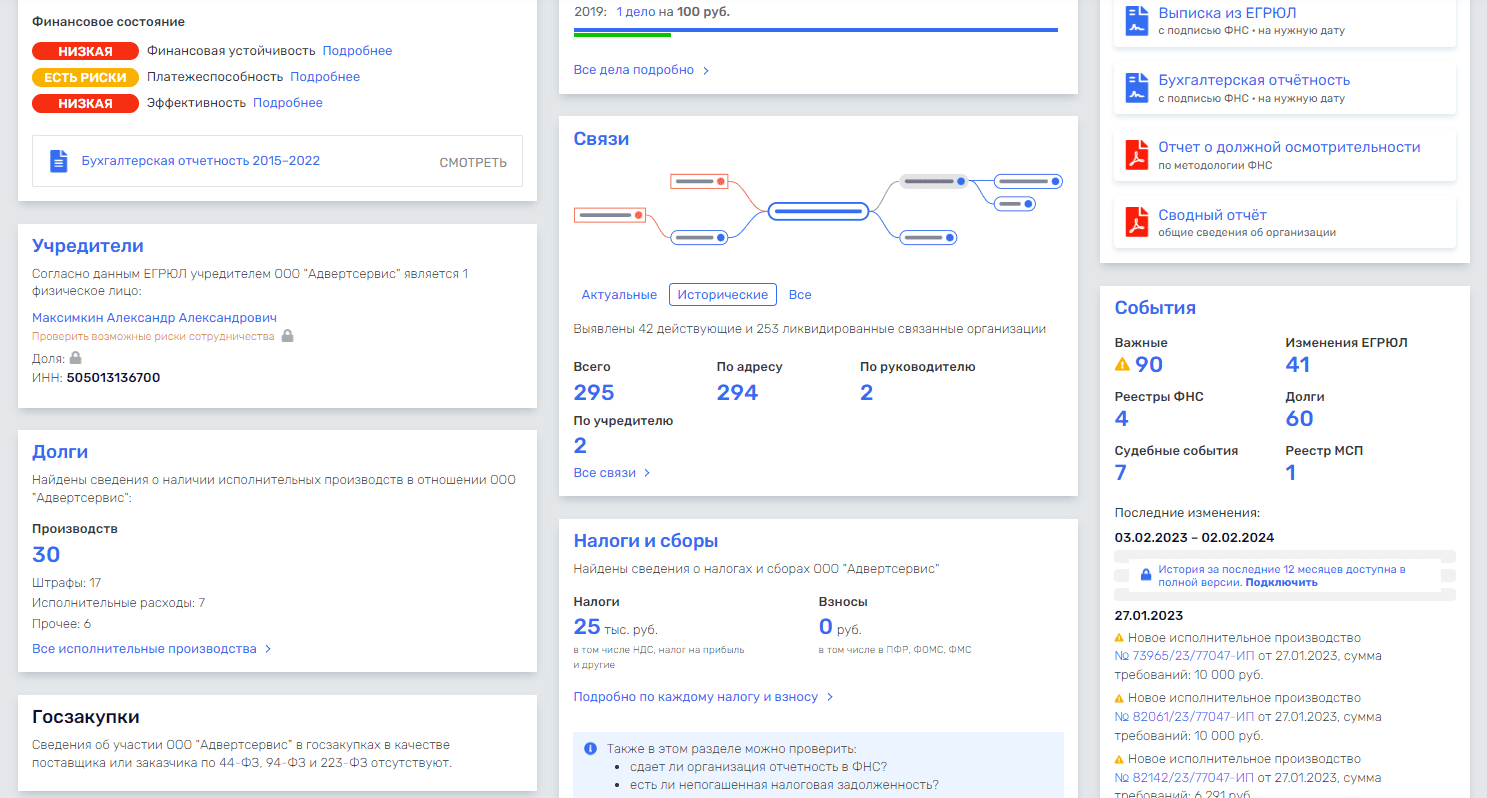Click the Долги events count 60

(1299, 419)
